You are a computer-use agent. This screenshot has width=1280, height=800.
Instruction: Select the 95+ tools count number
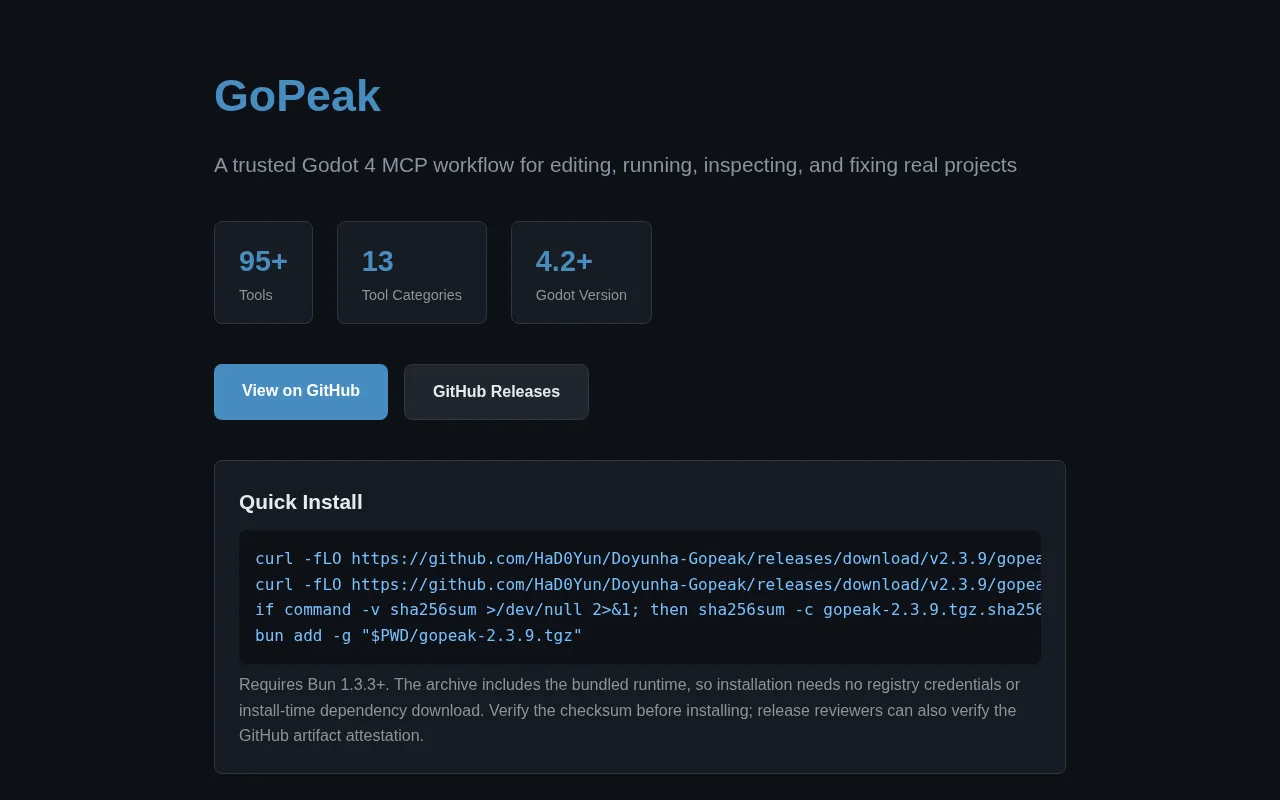point(263,261)
